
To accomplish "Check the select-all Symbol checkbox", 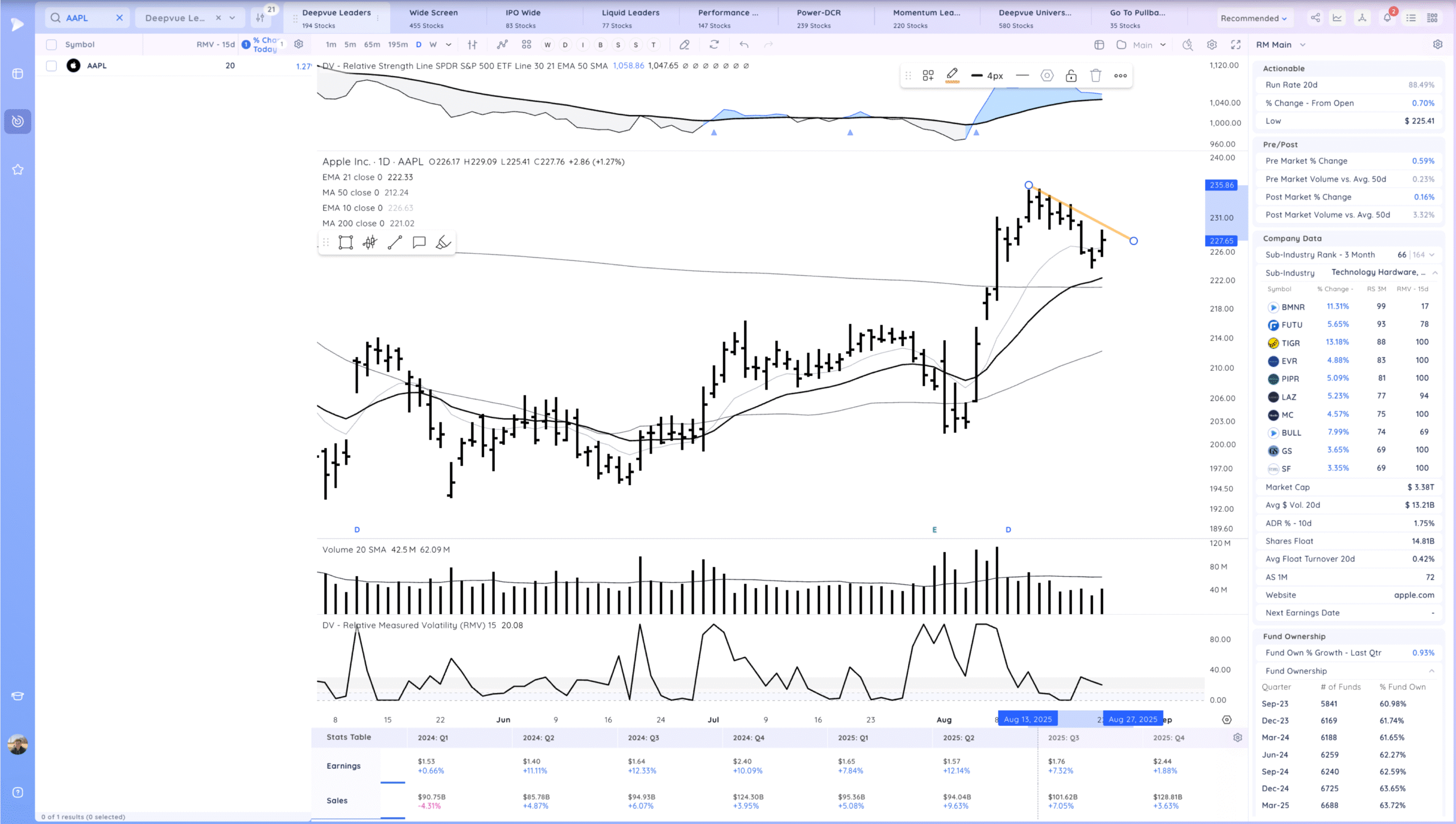I will pyautogui.click(x=51, y=44).
